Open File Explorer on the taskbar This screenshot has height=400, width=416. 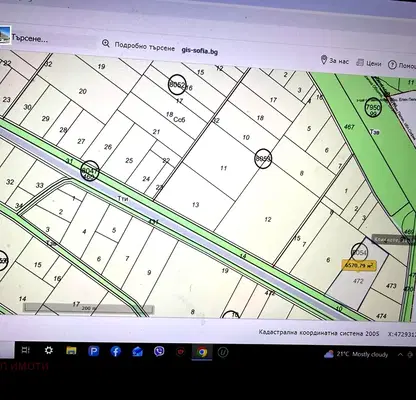coord(71,350)
